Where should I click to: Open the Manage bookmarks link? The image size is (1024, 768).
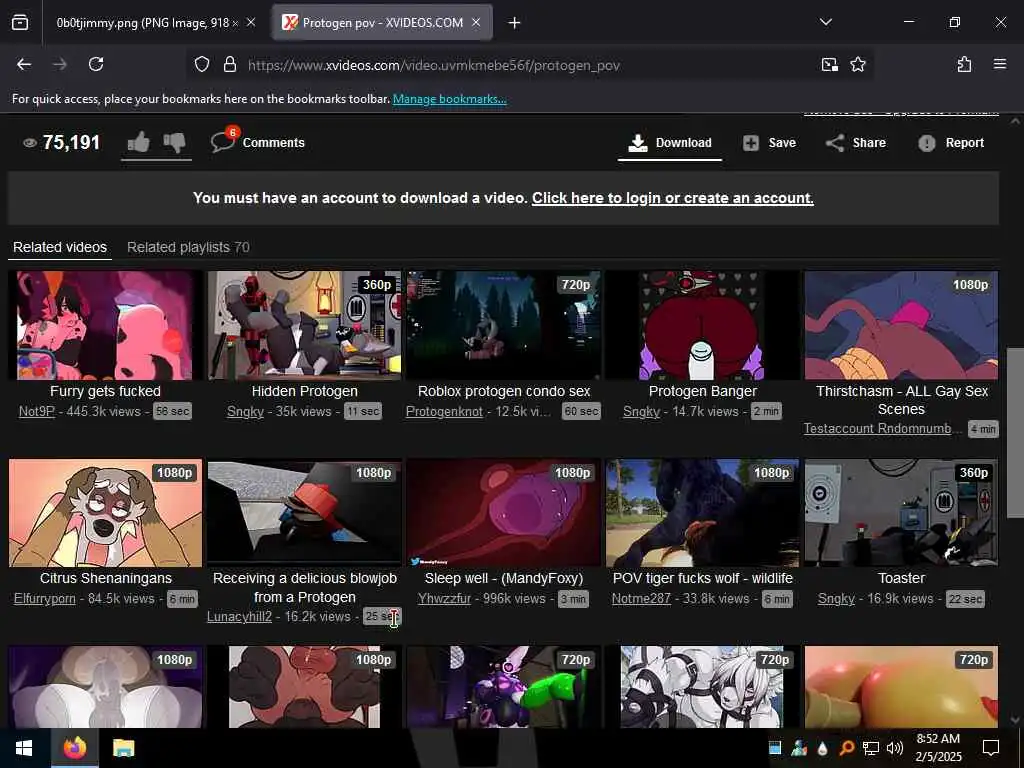[x=449, y=99]
